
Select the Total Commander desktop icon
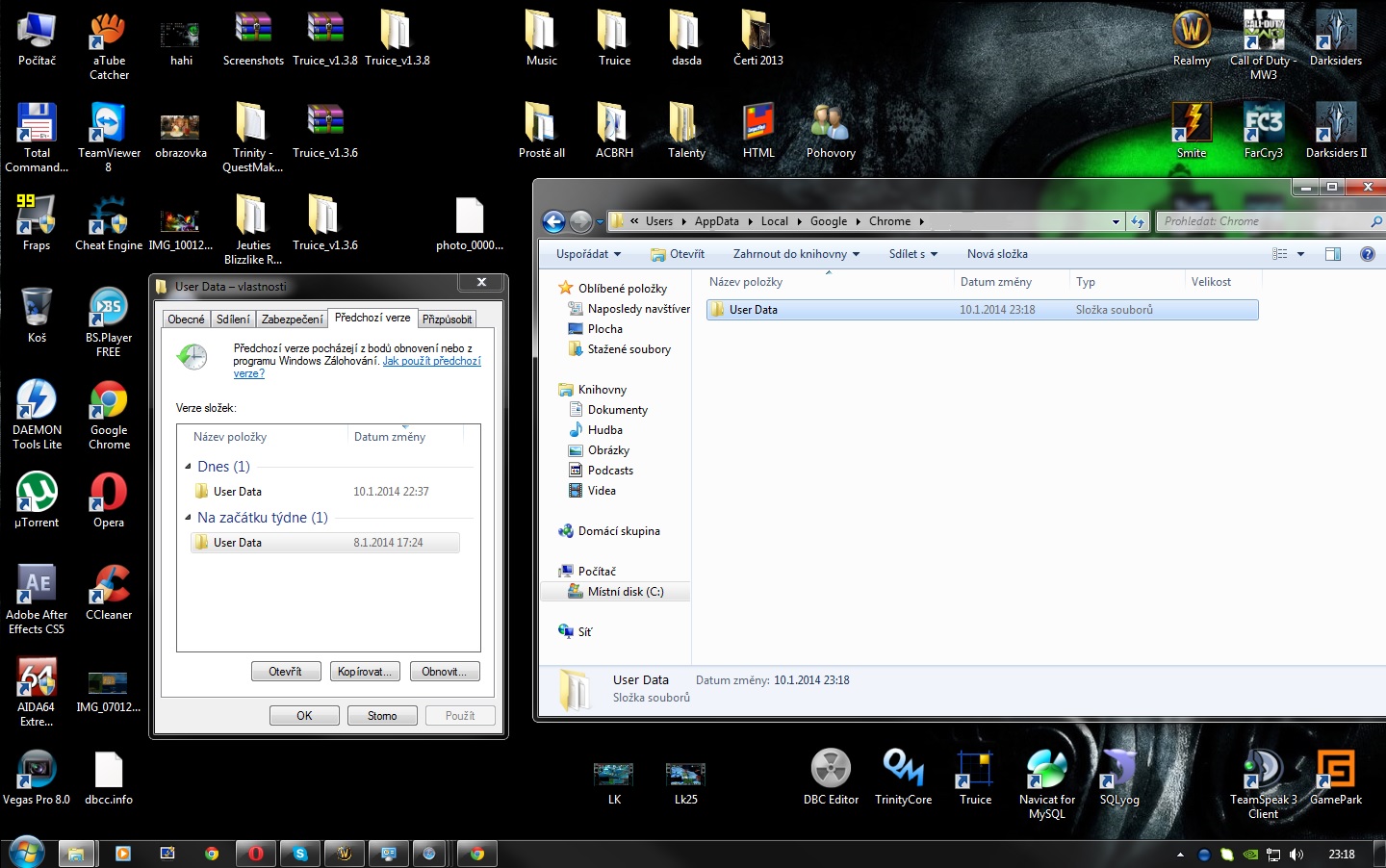[x=37, y=138]
